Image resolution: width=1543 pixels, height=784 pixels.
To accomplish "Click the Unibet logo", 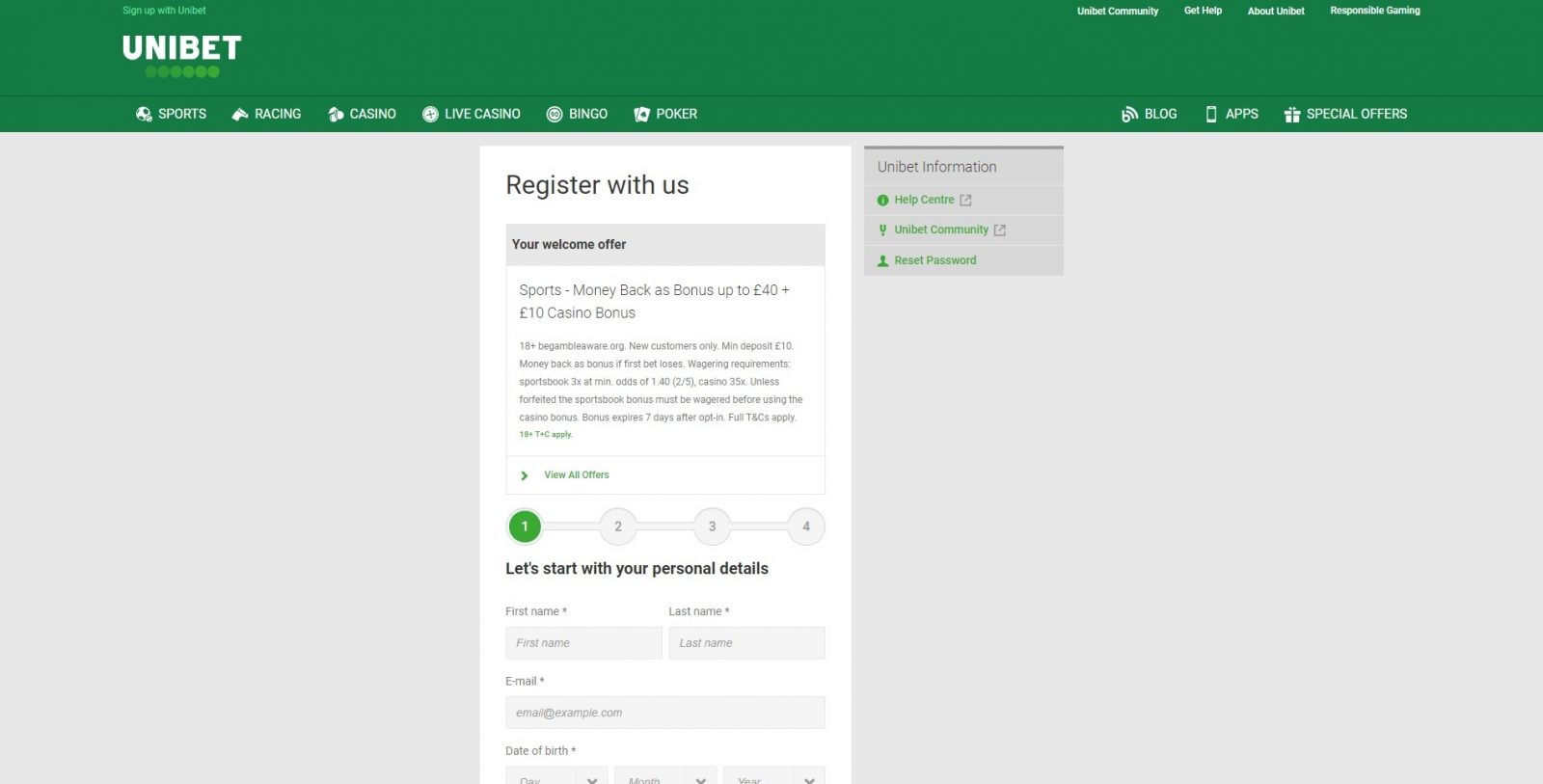I will coord(181,55).
